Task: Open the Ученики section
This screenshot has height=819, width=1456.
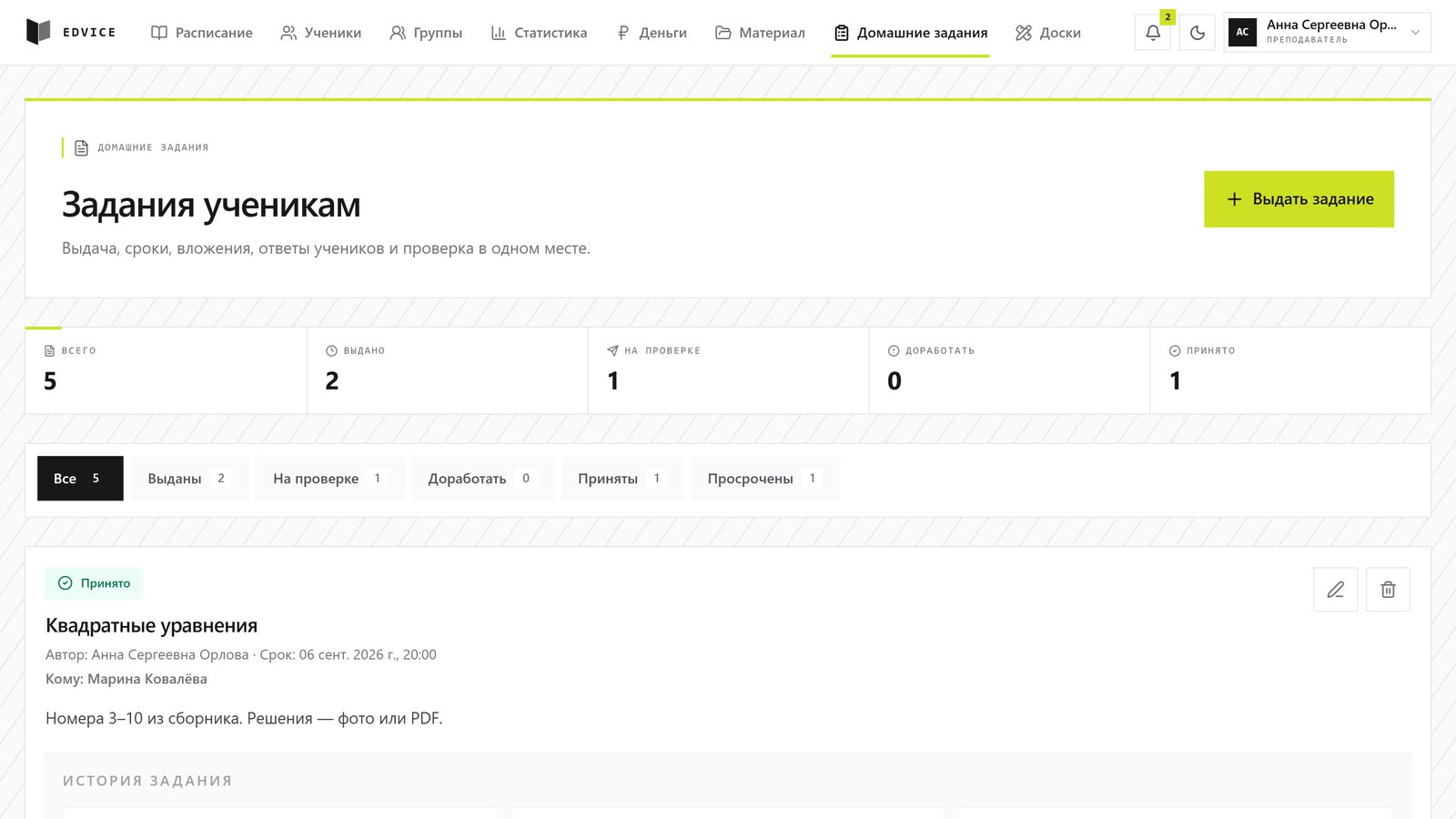Action: (x=321, y=33)
